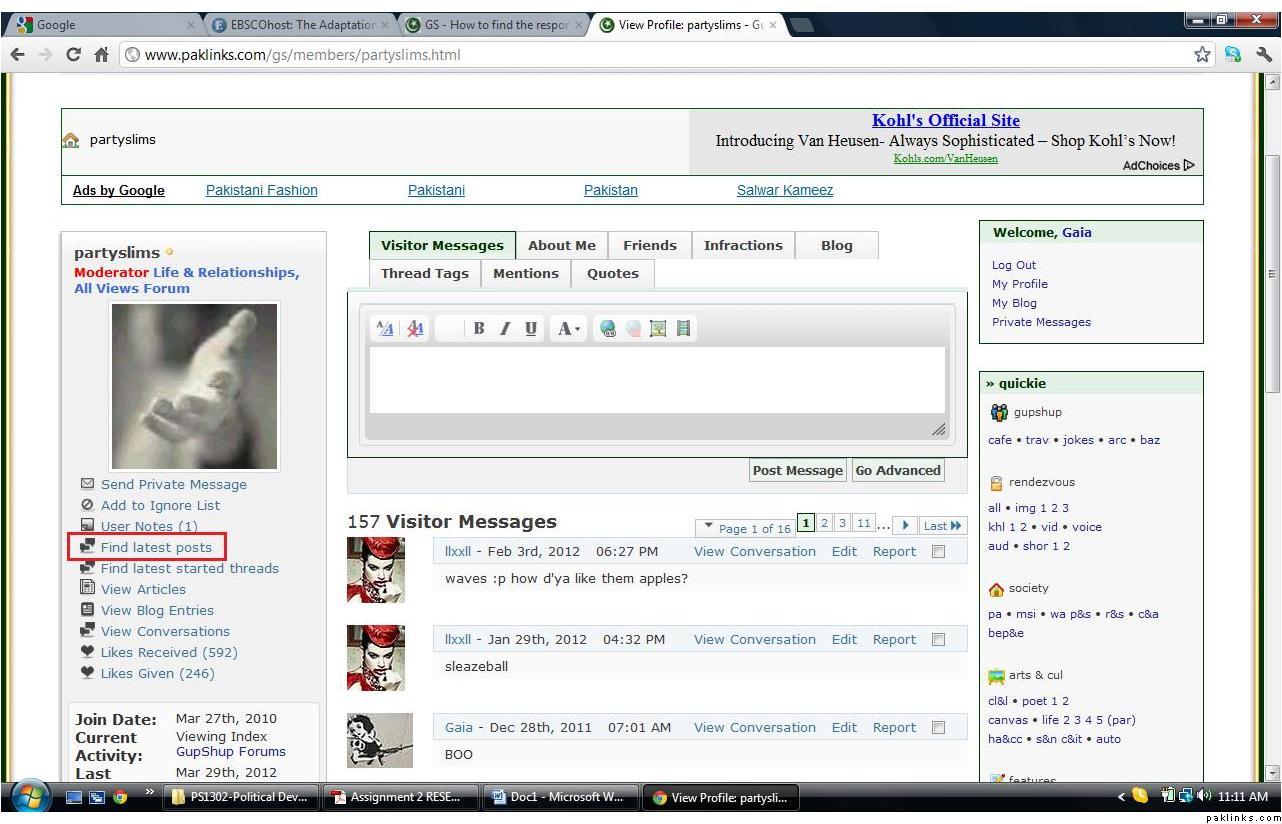Viewport: 1282px width, 824px height.
Task: Click the italic formatting icon
Action: (505, 328)
